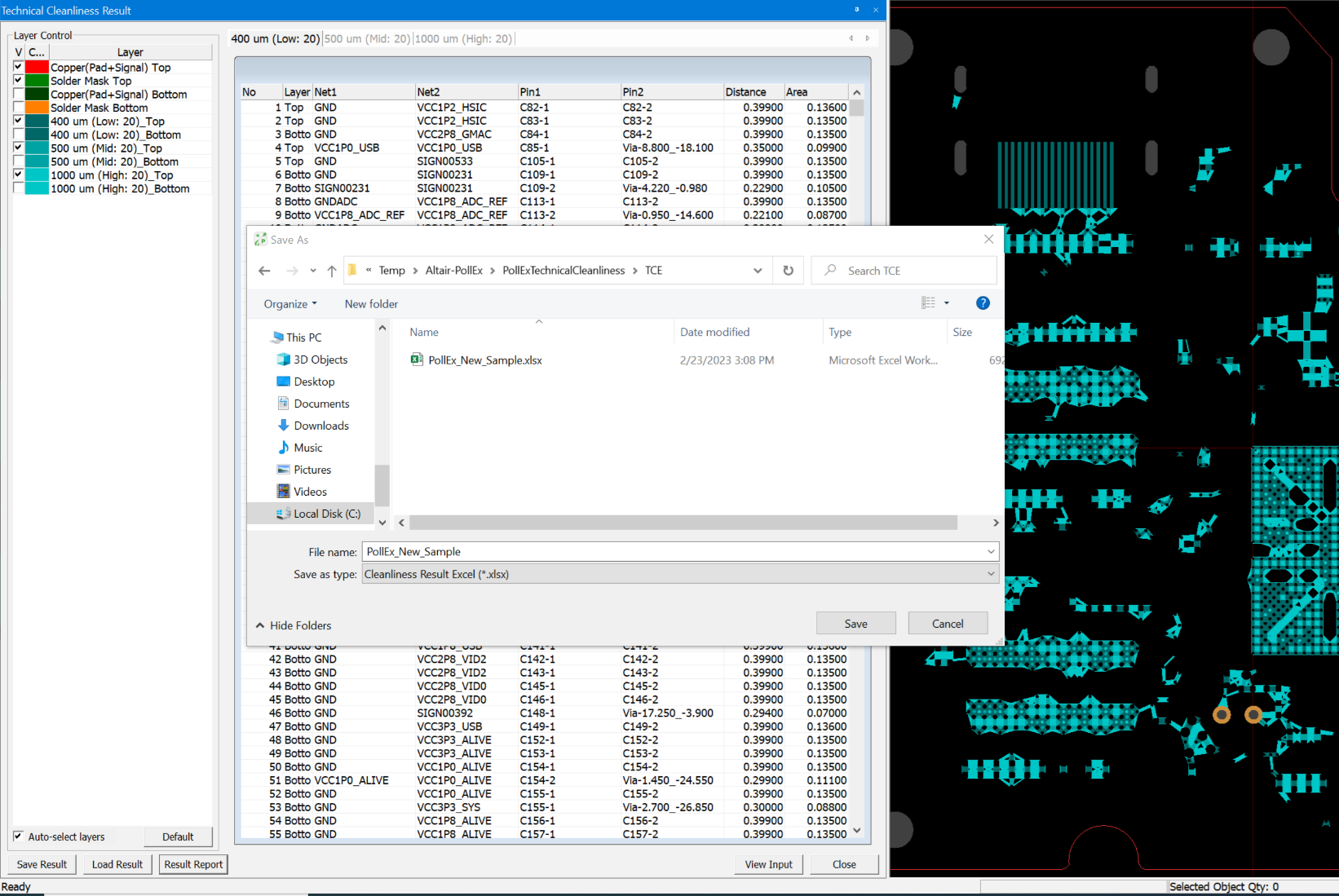
Task: Toggle Copper(Pad+Signal) Top layer visibility checkbox
Action: pyautogui.click(x=18, y=67)
